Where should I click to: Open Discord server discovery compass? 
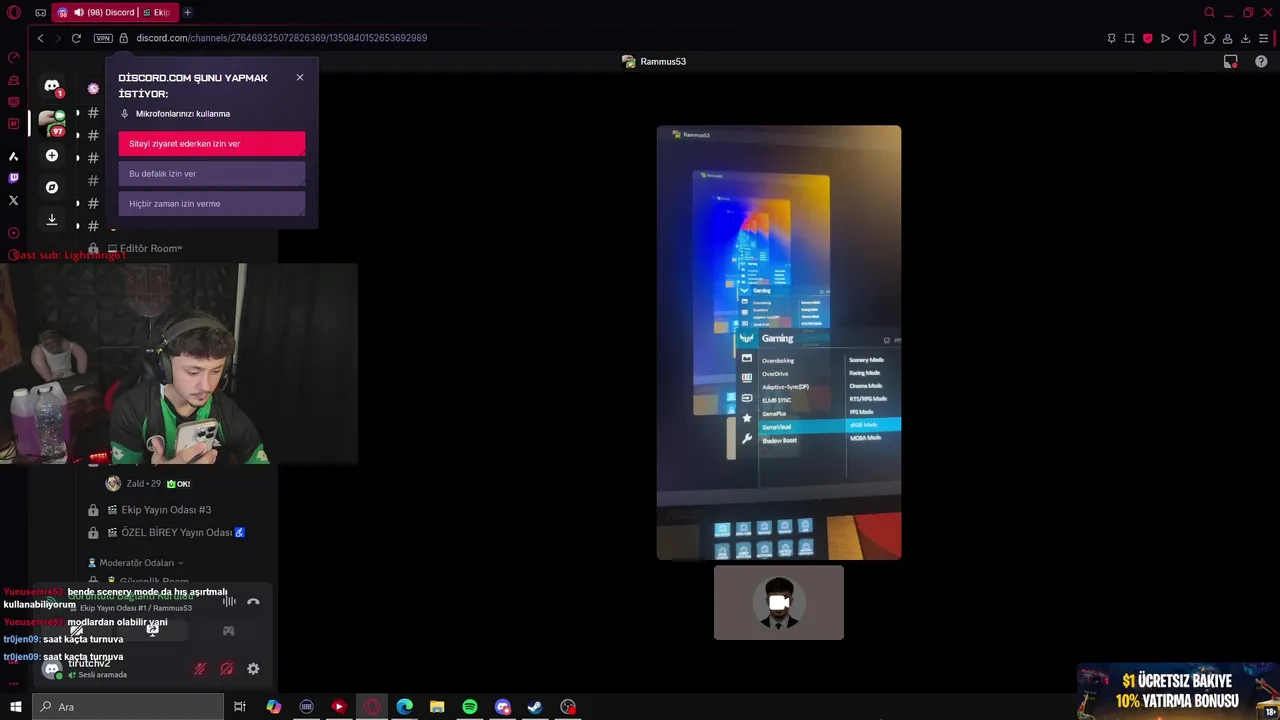pos(52,187)
